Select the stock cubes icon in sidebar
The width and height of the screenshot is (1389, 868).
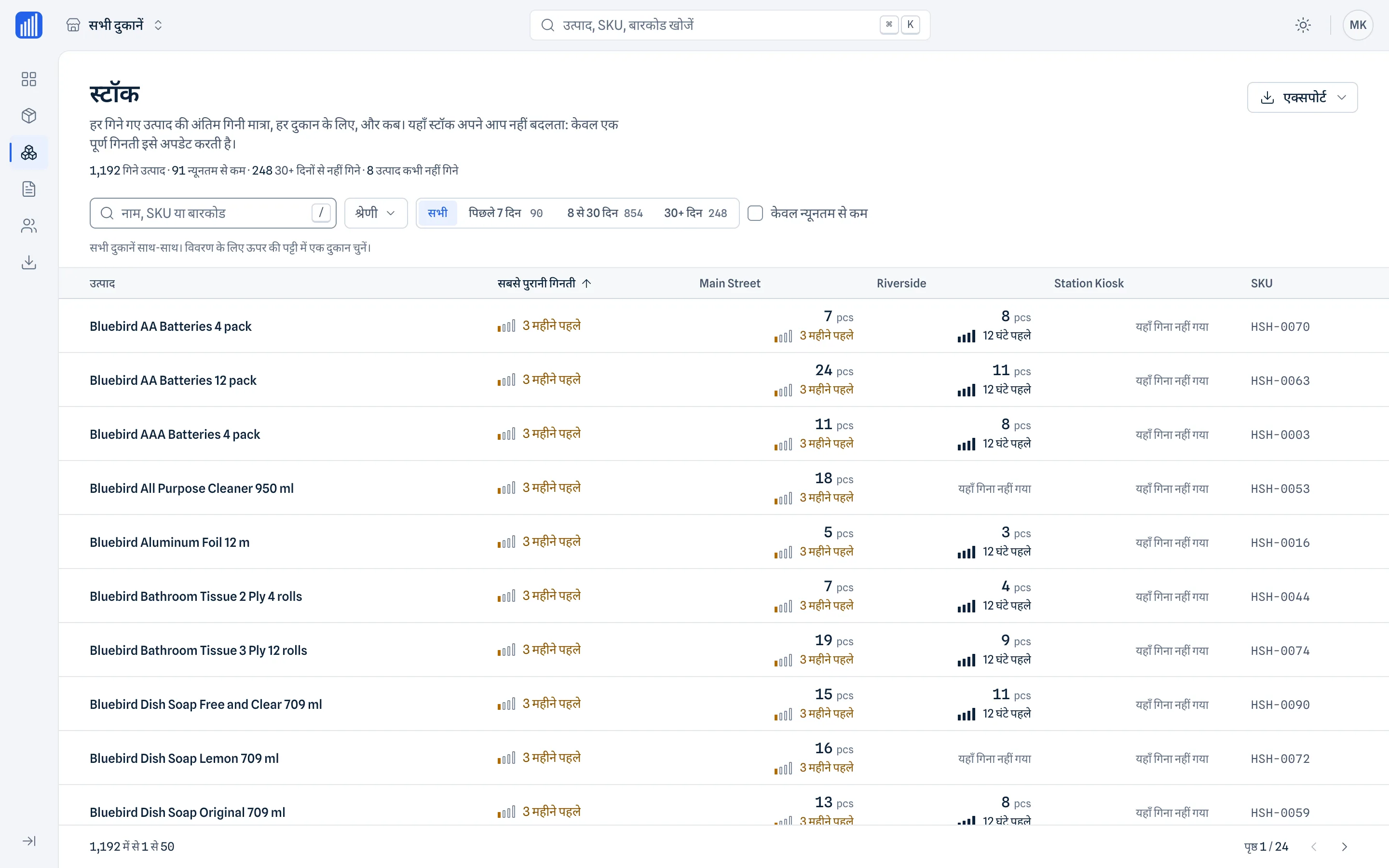[x=29, y=153]
